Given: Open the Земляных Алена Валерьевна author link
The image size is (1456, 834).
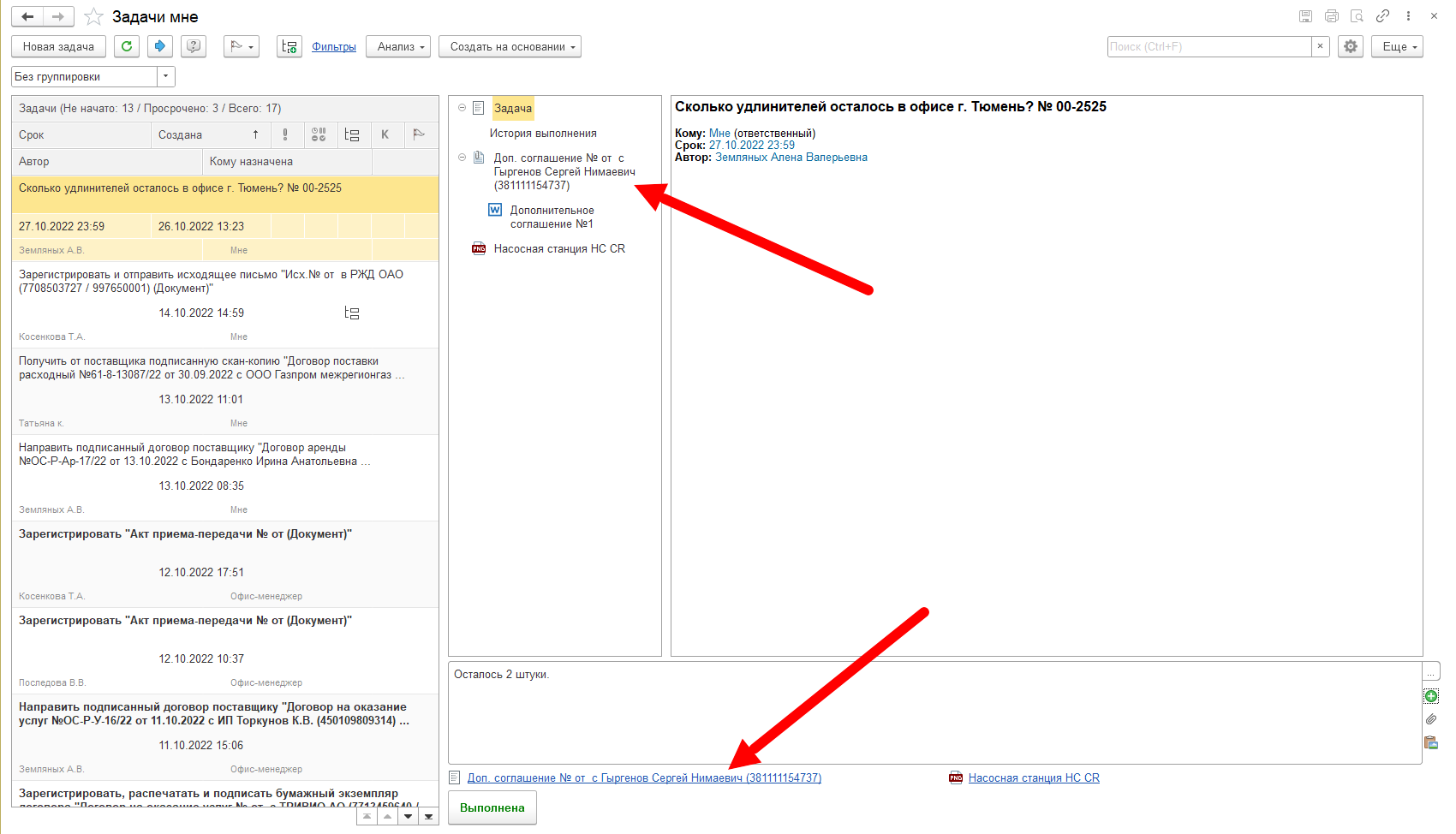Looking at the screenshot, I should 791,158.
